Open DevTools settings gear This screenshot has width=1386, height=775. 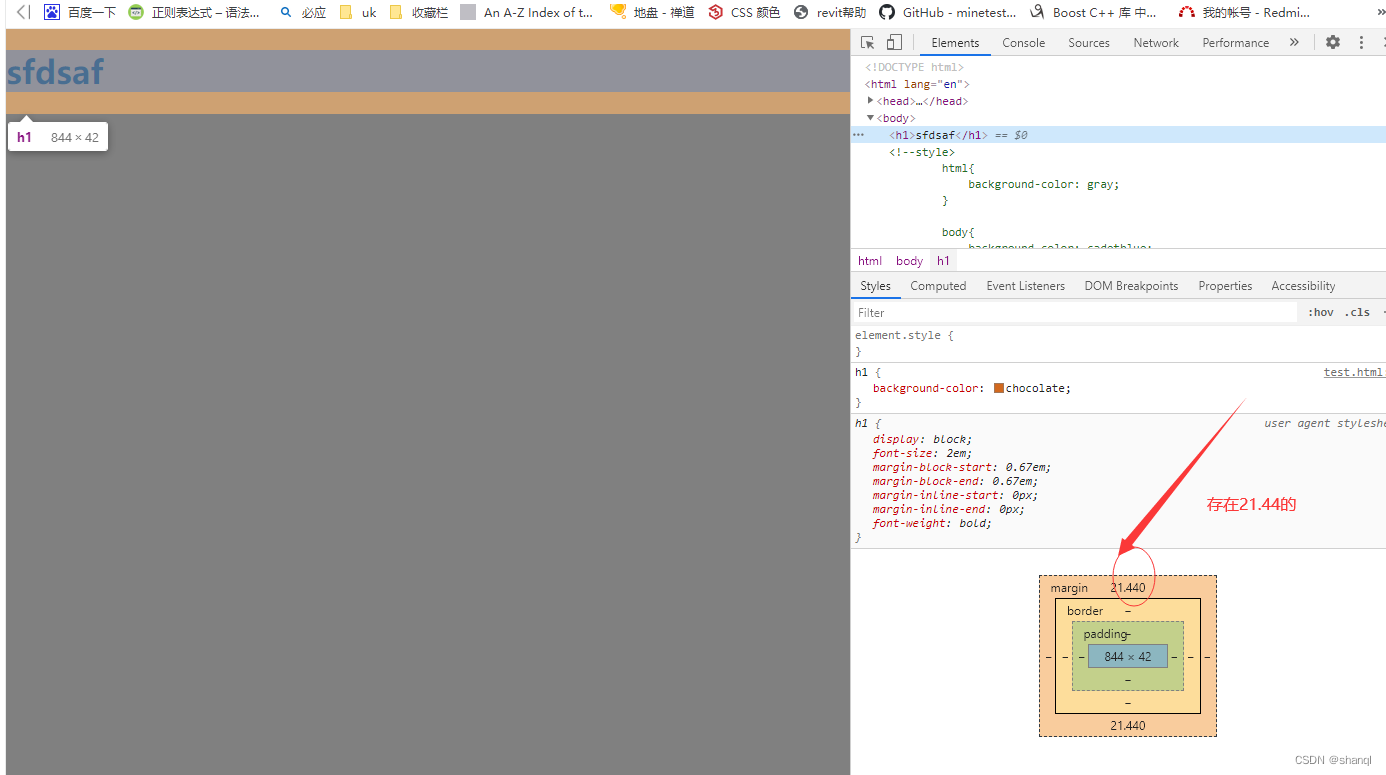click(x=1333, y=42)
